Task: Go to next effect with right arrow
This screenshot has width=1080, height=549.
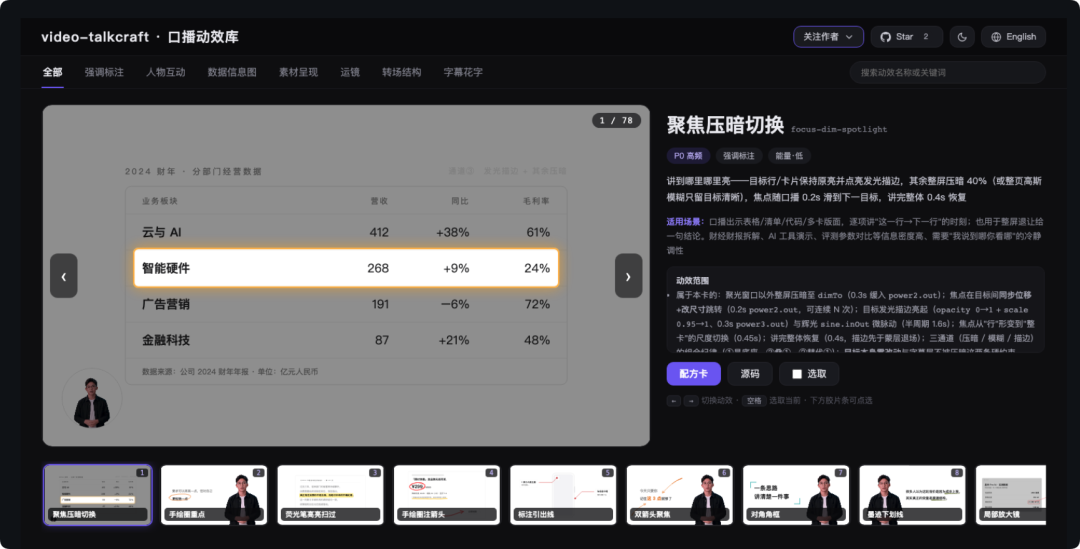Action: [x=628, y=276]
